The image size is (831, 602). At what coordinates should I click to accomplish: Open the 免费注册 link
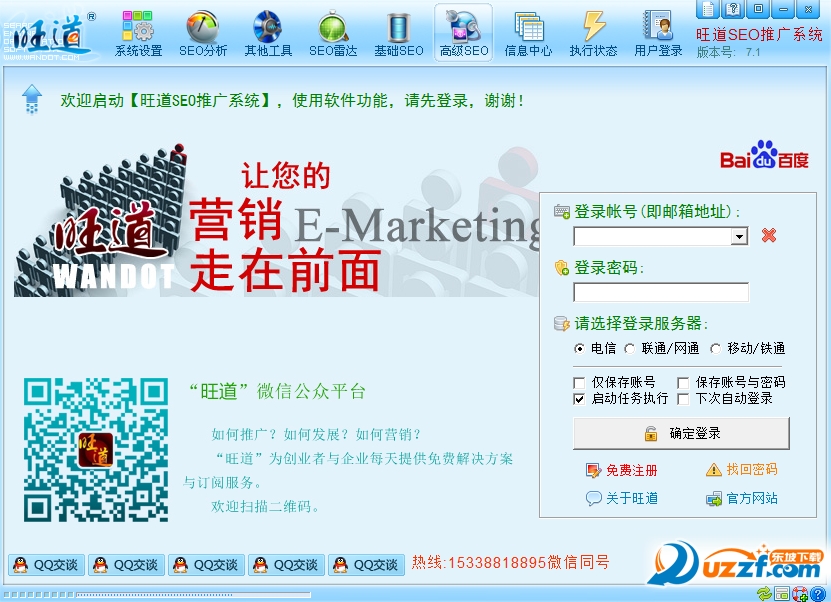[622, 470]
